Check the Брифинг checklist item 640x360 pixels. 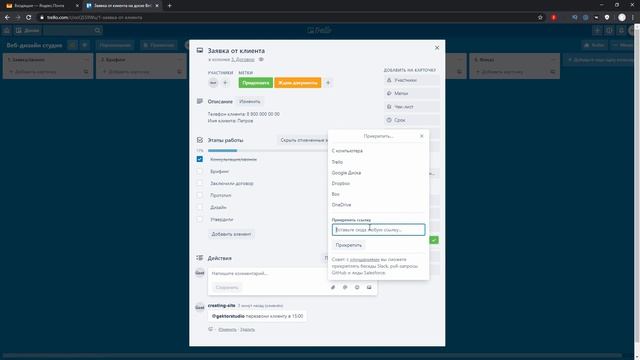pos(200,171)
